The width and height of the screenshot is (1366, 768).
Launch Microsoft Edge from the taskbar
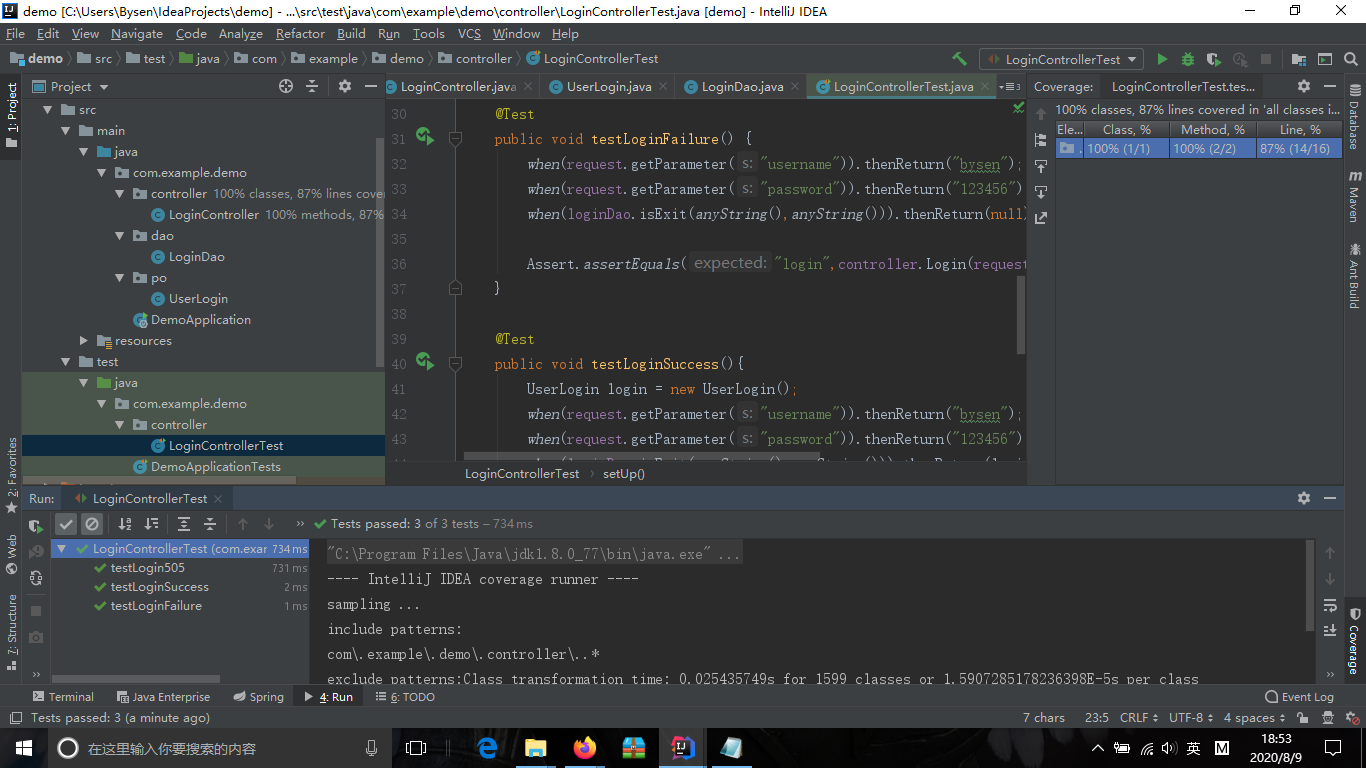click(486, 748)
